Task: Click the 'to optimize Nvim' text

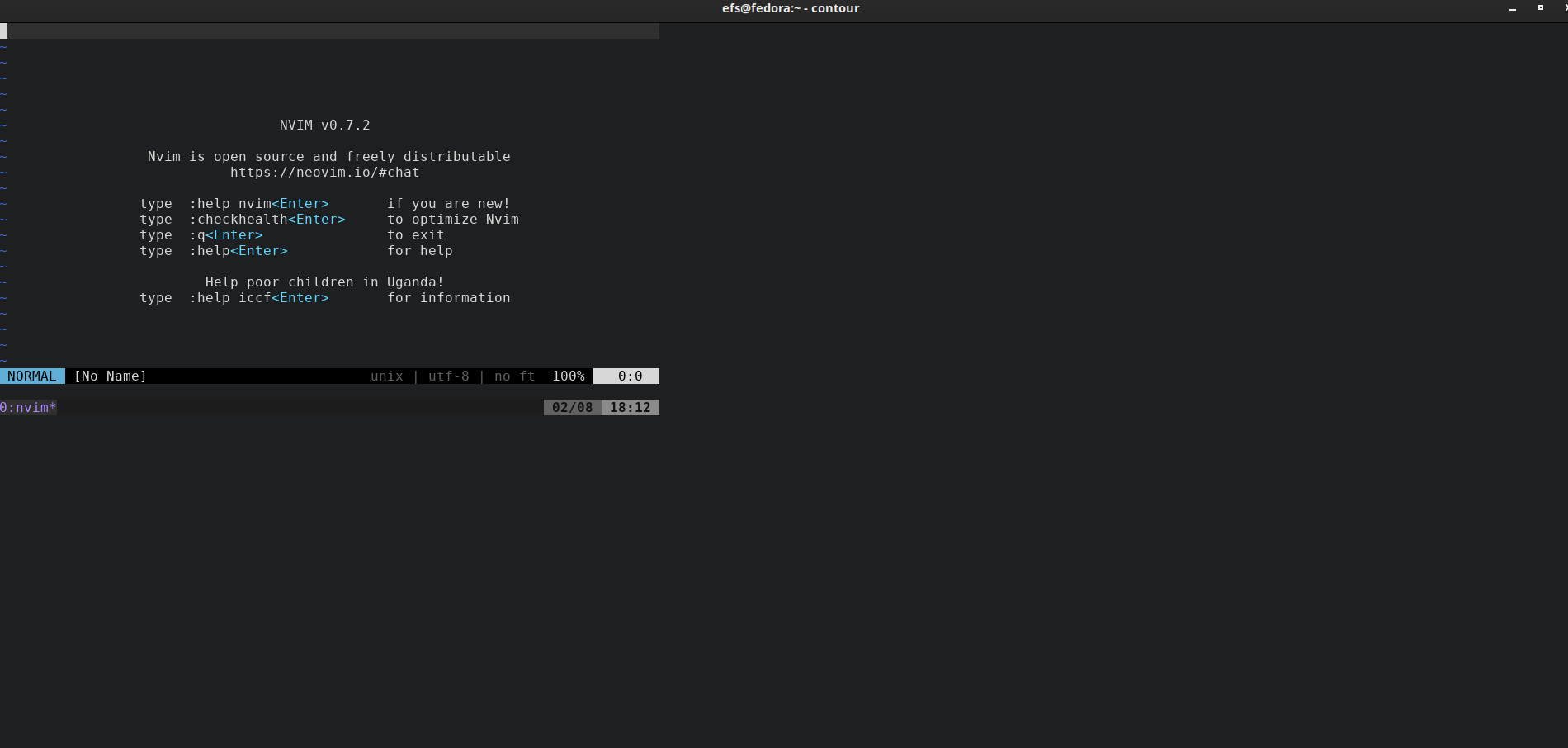Action: point(453,219)
